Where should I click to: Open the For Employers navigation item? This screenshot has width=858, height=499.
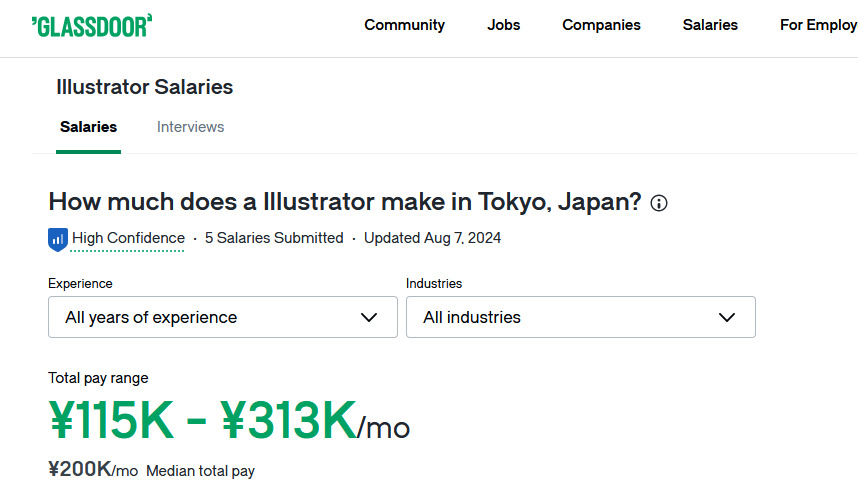click(817, 25)
